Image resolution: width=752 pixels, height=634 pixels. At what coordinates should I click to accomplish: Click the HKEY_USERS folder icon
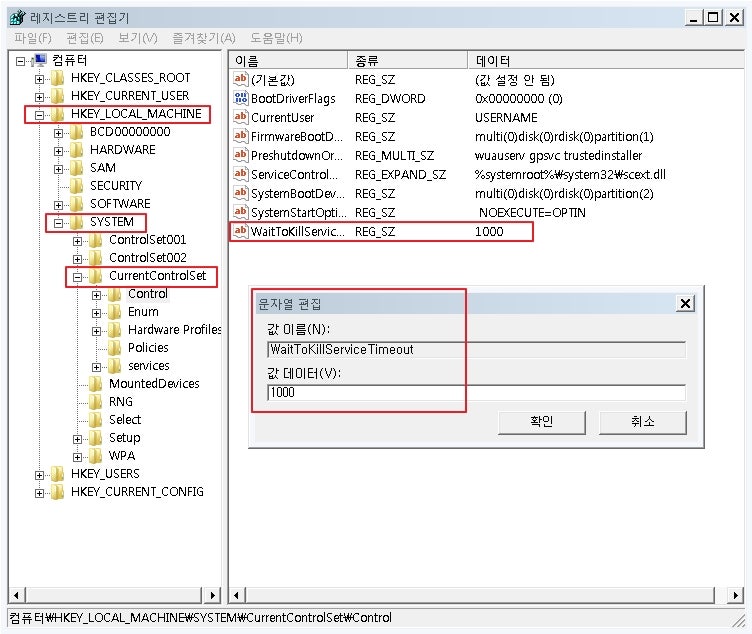click(58, 474)
